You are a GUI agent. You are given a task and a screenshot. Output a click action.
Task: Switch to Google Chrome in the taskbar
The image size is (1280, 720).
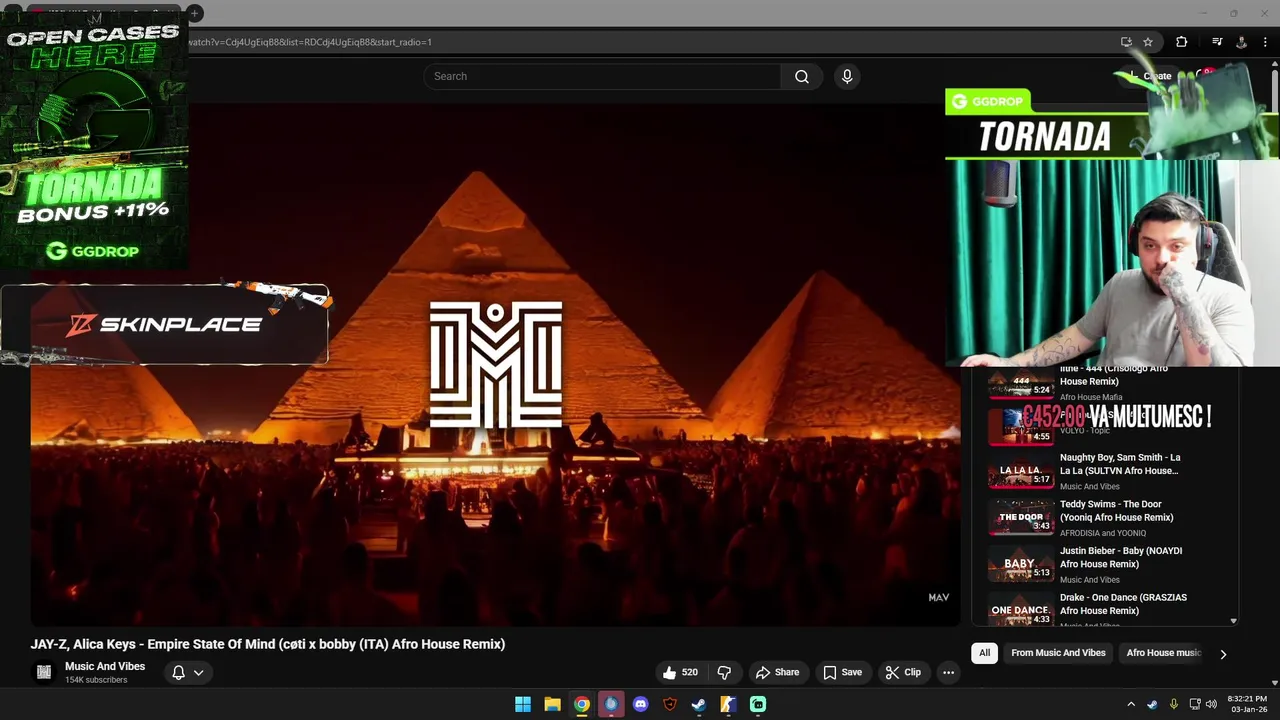tap(582, 704)
